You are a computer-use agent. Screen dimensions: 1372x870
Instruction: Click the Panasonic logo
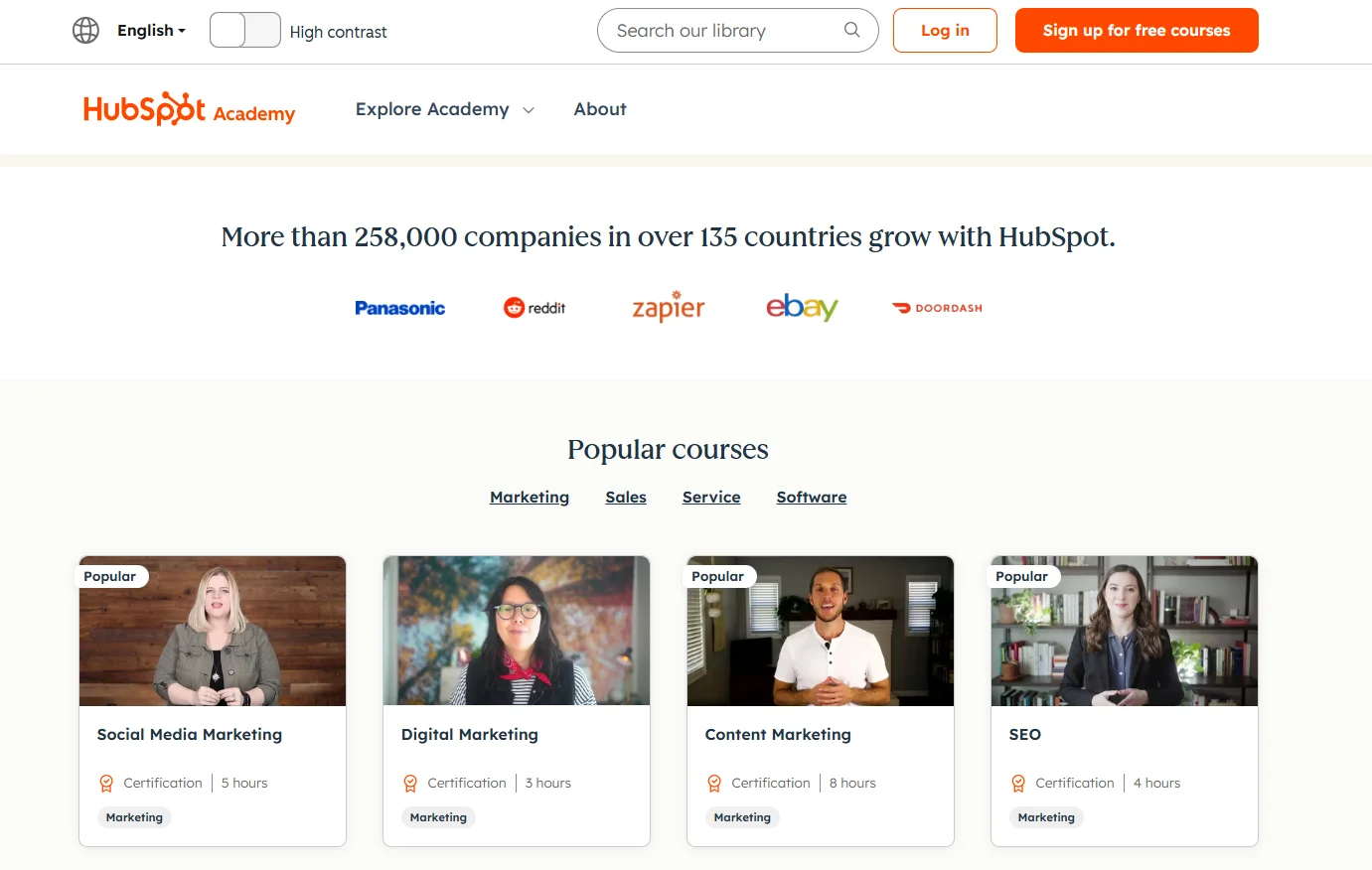click(399, 307)
